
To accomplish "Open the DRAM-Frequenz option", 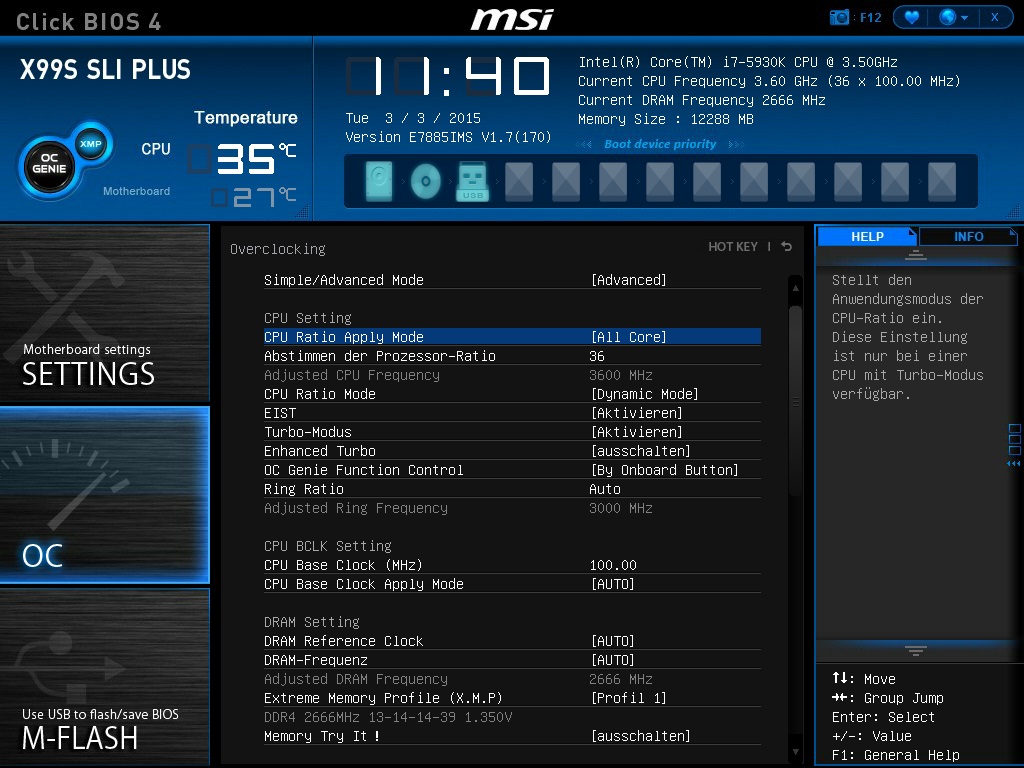I will [x=512, y=660].
